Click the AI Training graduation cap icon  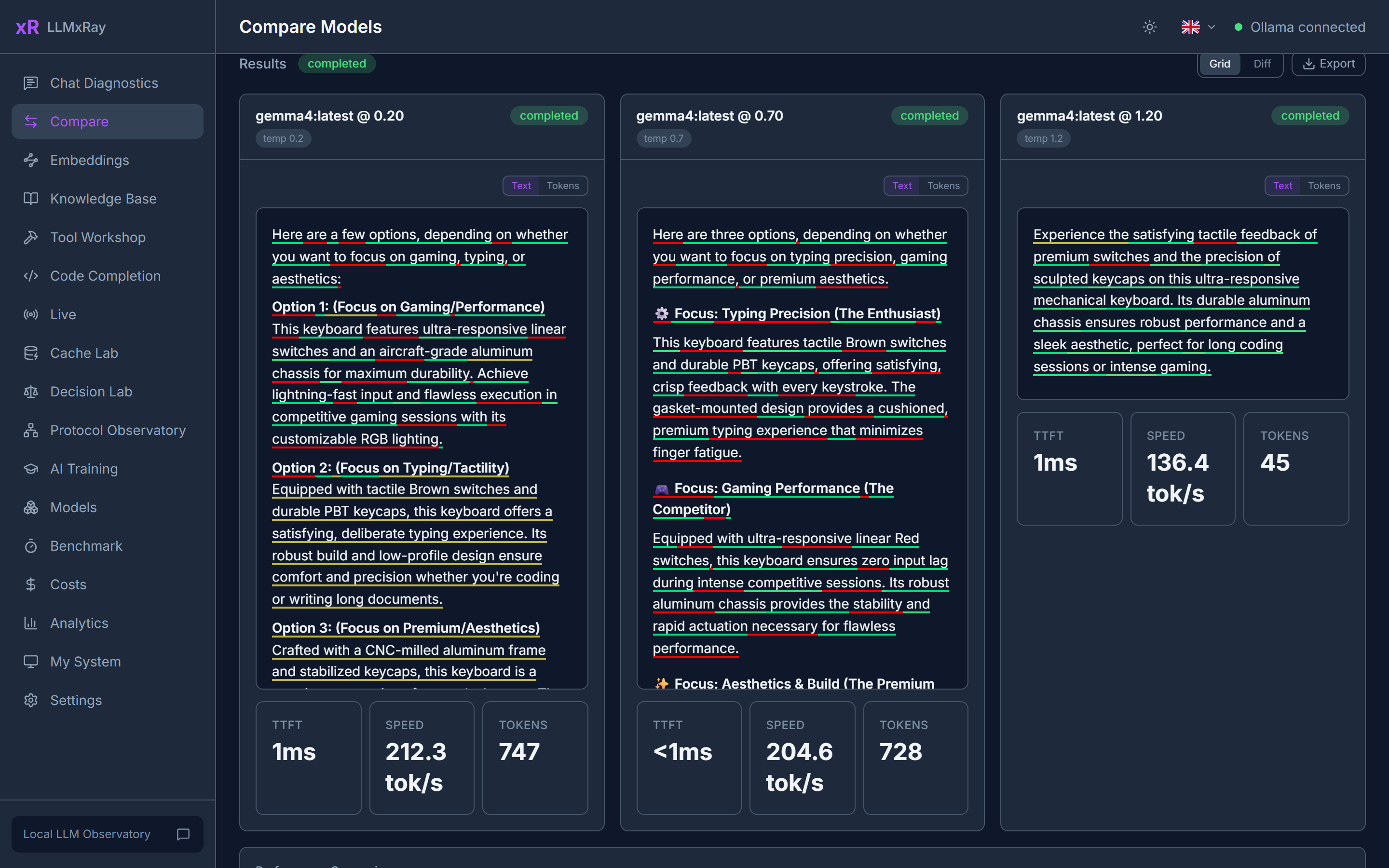[31, 469]
